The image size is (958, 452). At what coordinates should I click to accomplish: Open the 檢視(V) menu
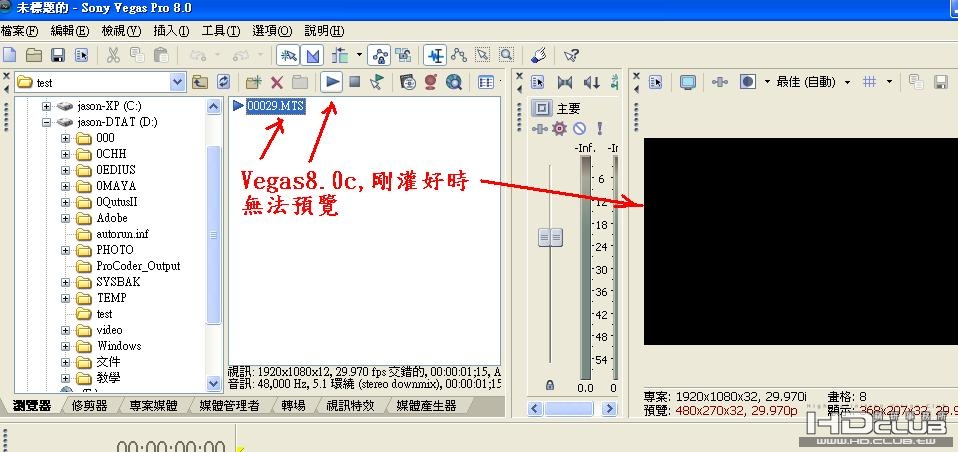point(121,31)
